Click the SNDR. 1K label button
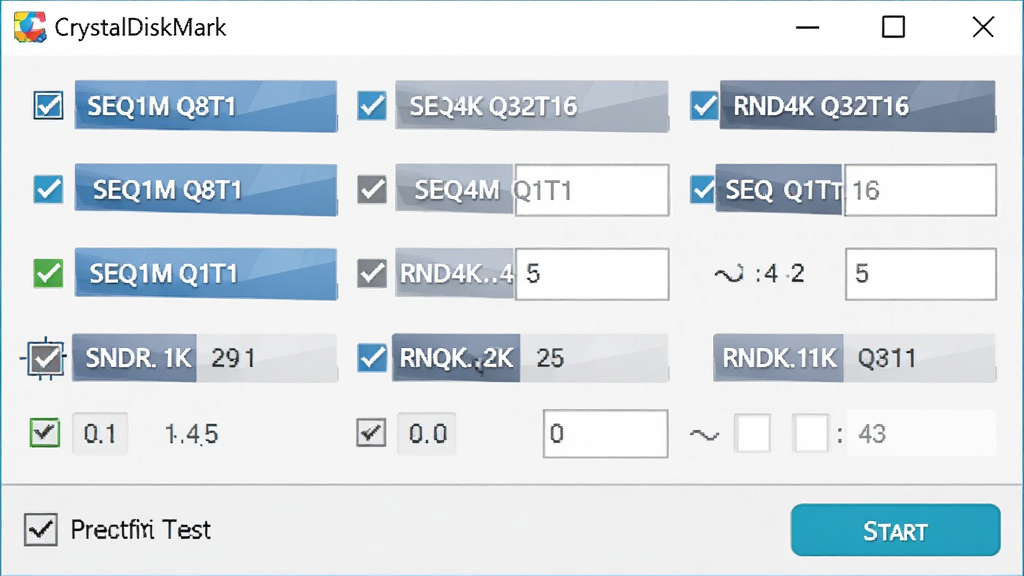Viewport: 1024px width, 576px height. 134,358
